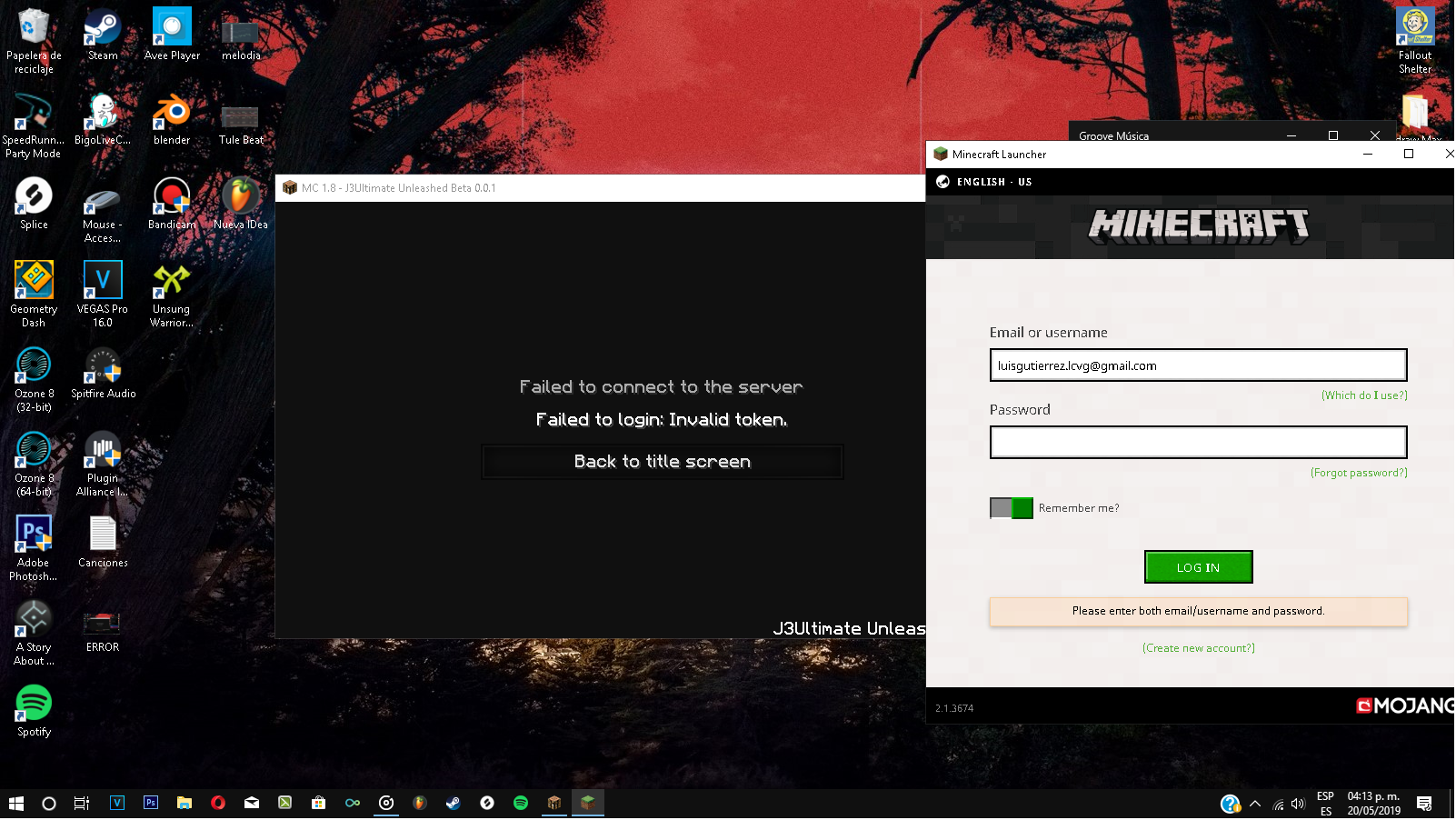Open the Blender desktop shortcut

point(172,119)
